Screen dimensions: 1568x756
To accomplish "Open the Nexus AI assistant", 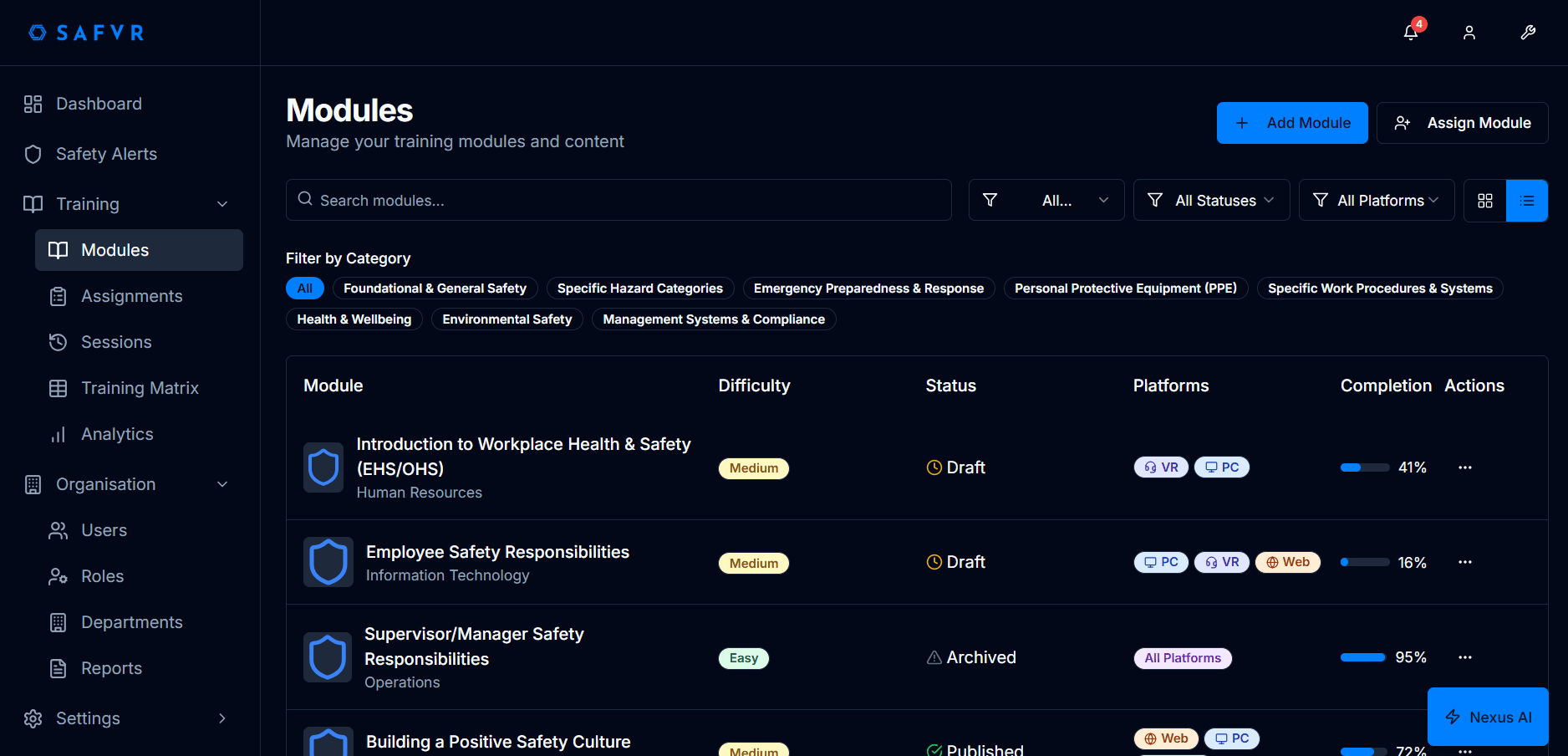I will click(x=1488, y=717).
